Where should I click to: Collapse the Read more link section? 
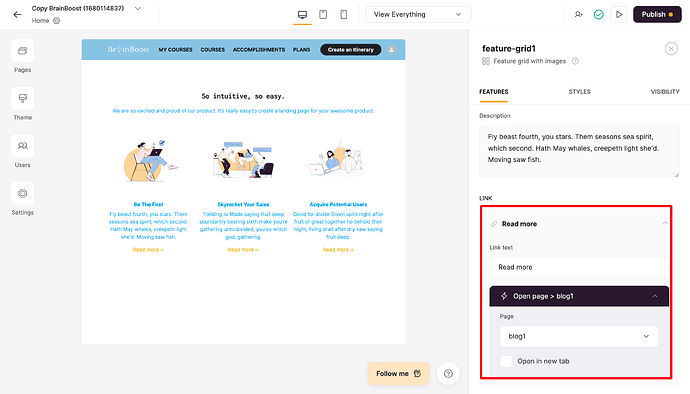click(x=664, y=224)
